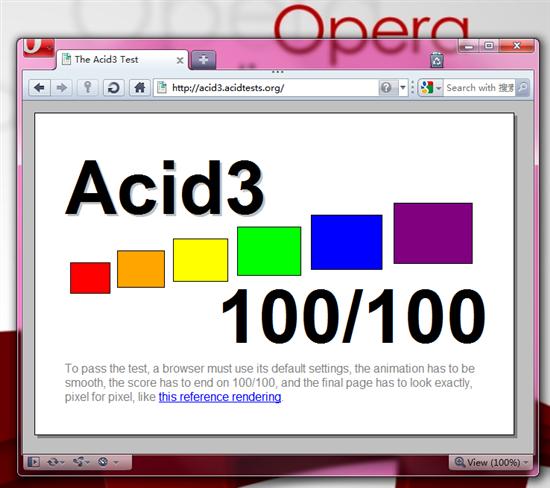The width and height of the screenshot is (550, 488).
Task: Go back using the Back arrow
Action: pos(40,88)
